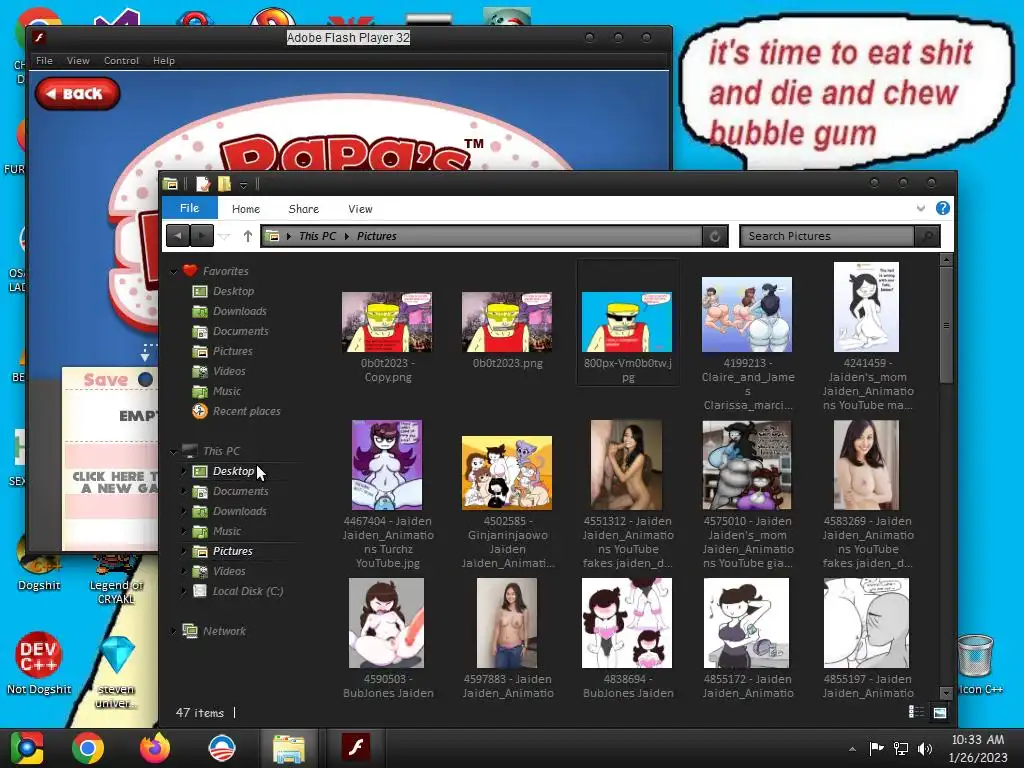Click the Obama logo taskbar icon
The height and width of the screenshot is (768, 1024).
point(221,747)
